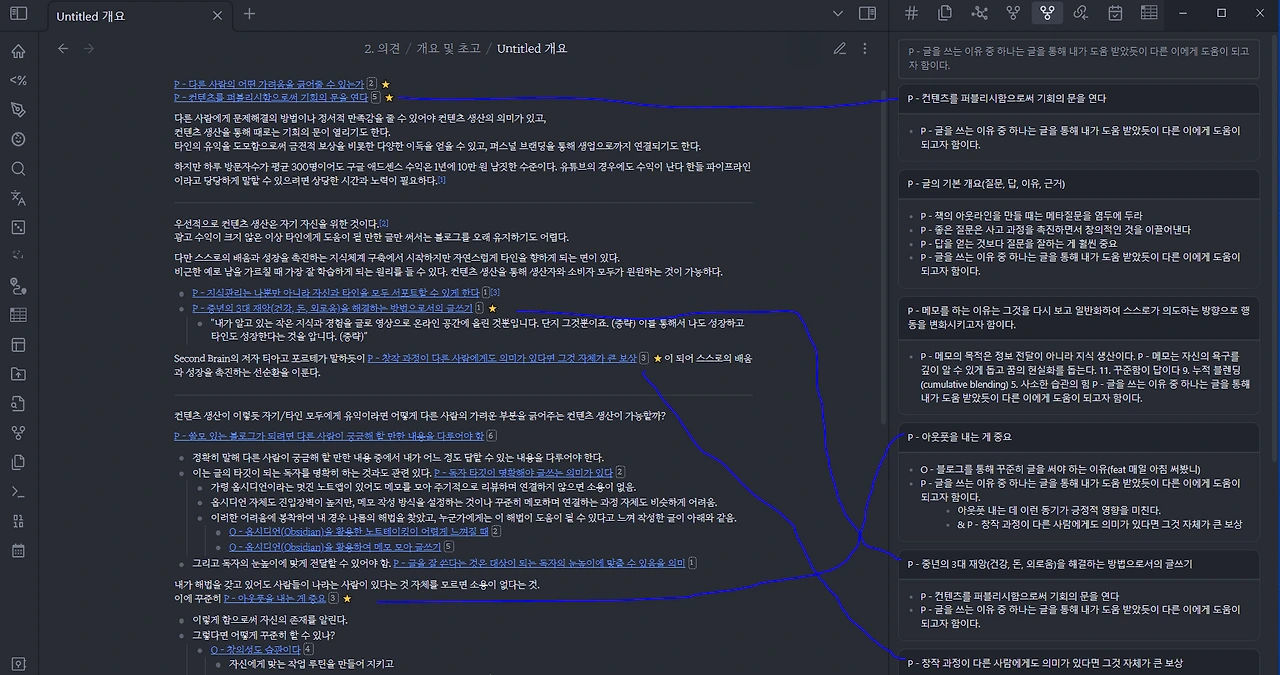This screenshot has width=1280, height=675.
Task: Collapse bullet '이렇게 함으로써 자신의 존재를 알린다'
Action: pos(183,620)
